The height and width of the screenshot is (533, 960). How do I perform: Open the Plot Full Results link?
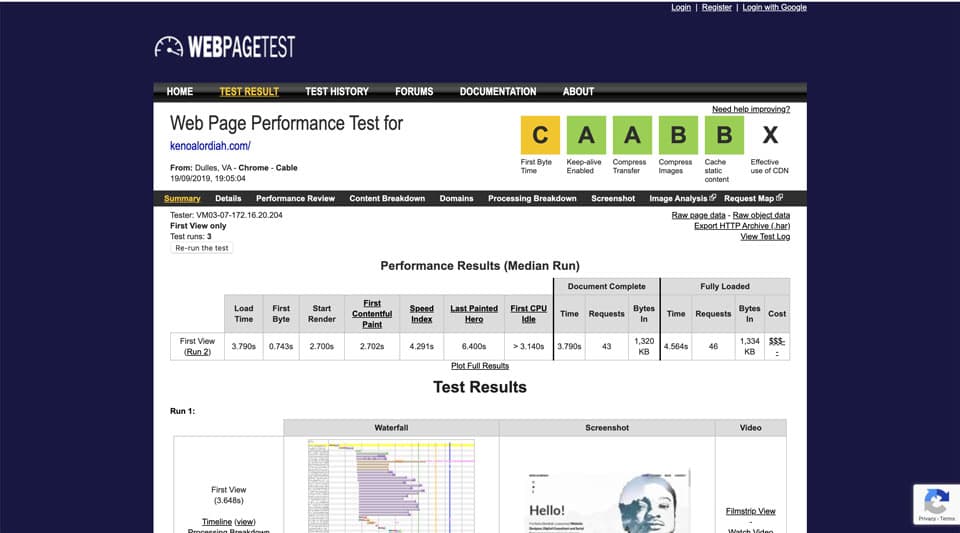click(480, 366)
